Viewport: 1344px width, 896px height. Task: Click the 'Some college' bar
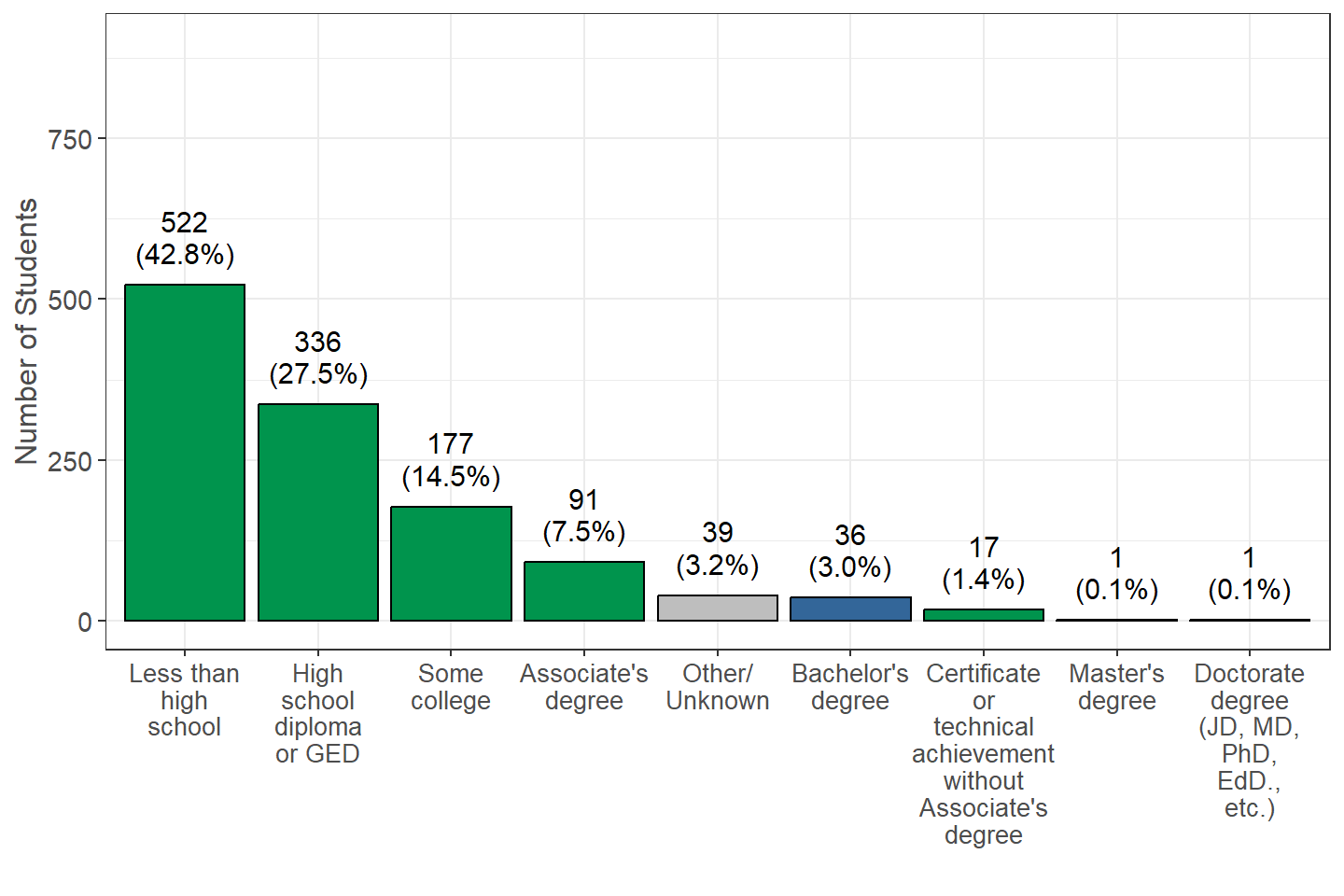451,564
